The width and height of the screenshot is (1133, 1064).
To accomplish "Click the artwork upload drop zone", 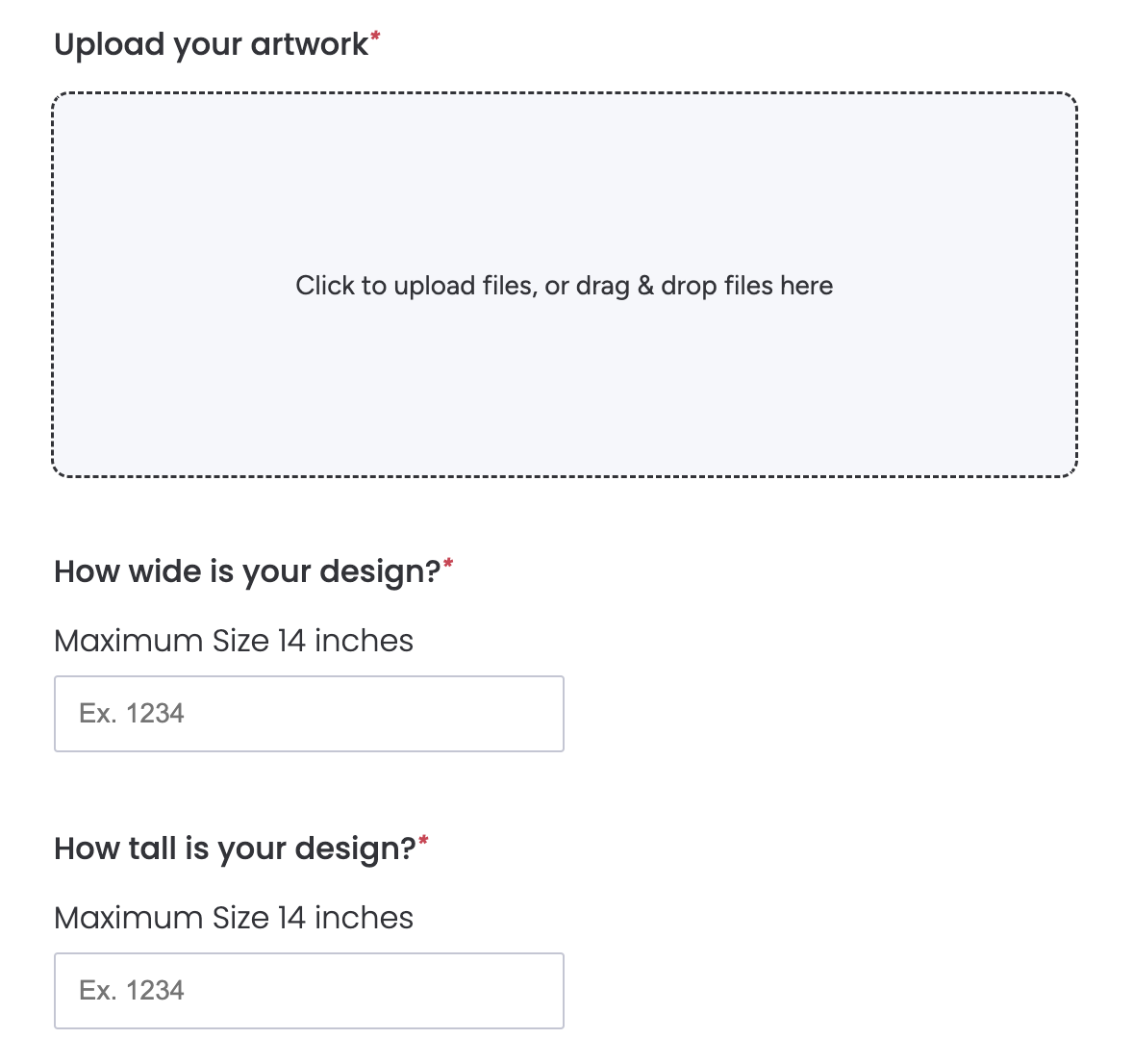I will [x=565, y=385].
